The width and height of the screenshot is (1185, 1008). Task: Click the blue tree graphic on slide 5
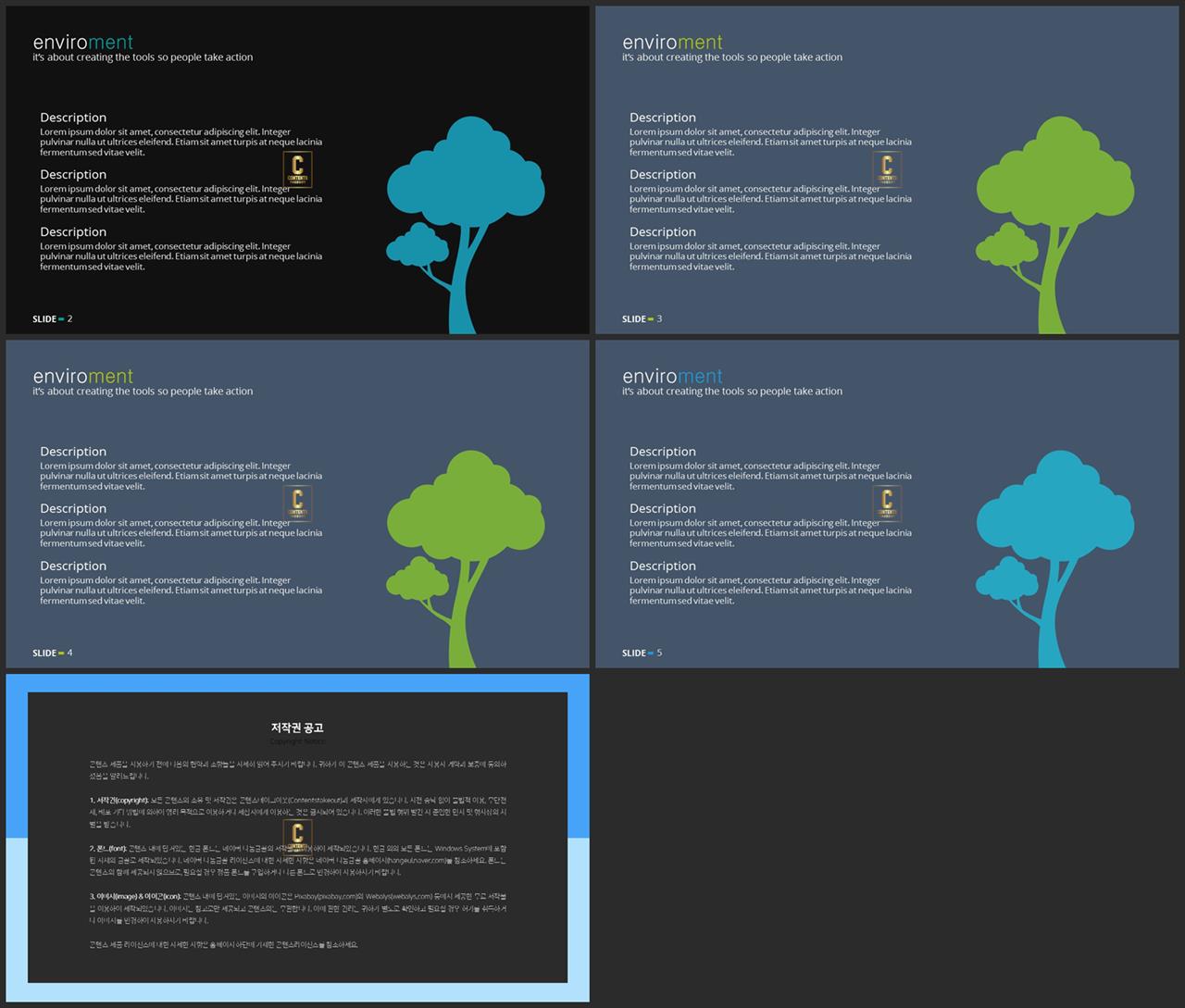[1054, 559]
